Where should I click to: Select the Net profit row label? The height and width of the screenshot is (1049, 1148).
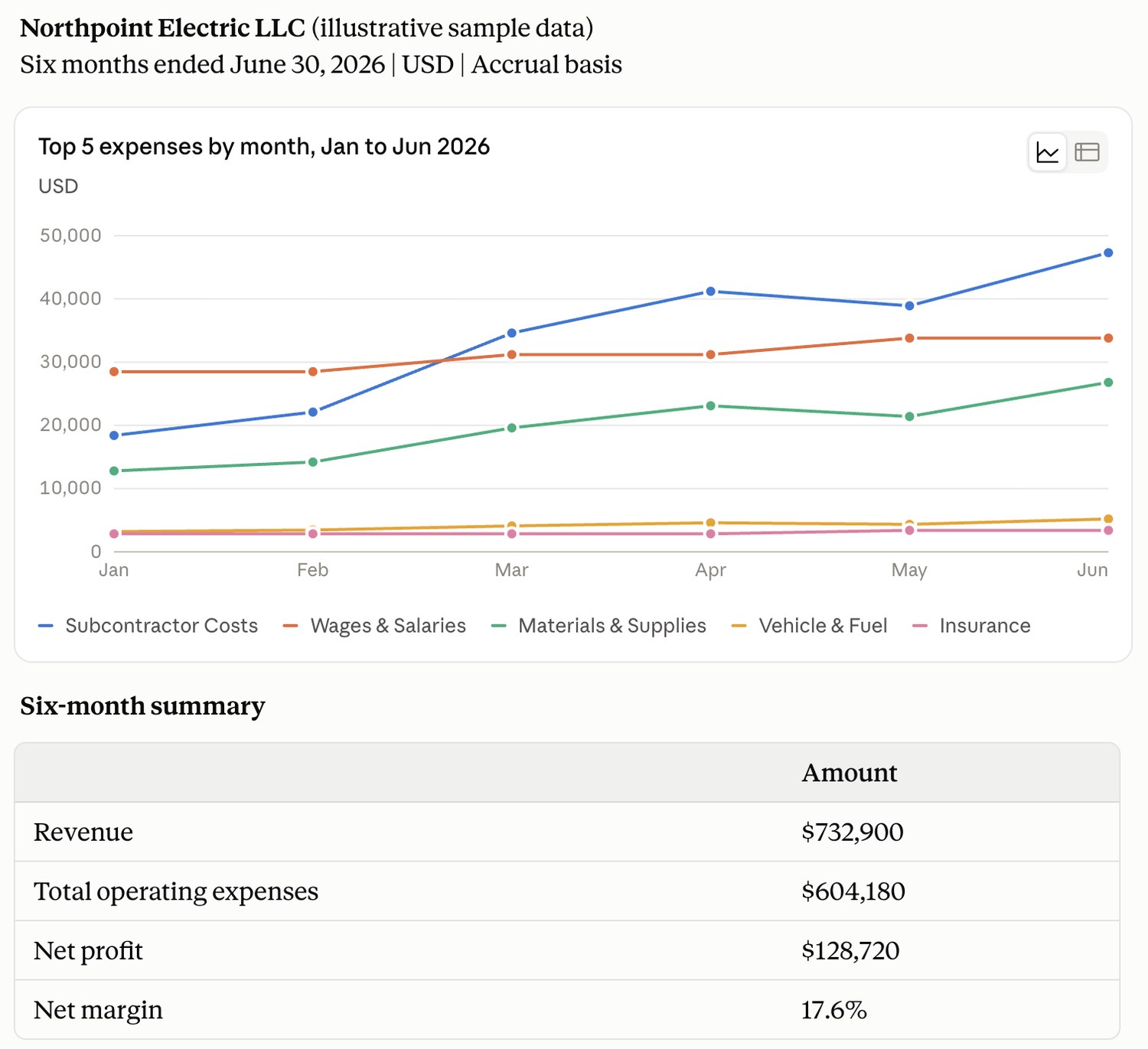[x=88, y=951]
